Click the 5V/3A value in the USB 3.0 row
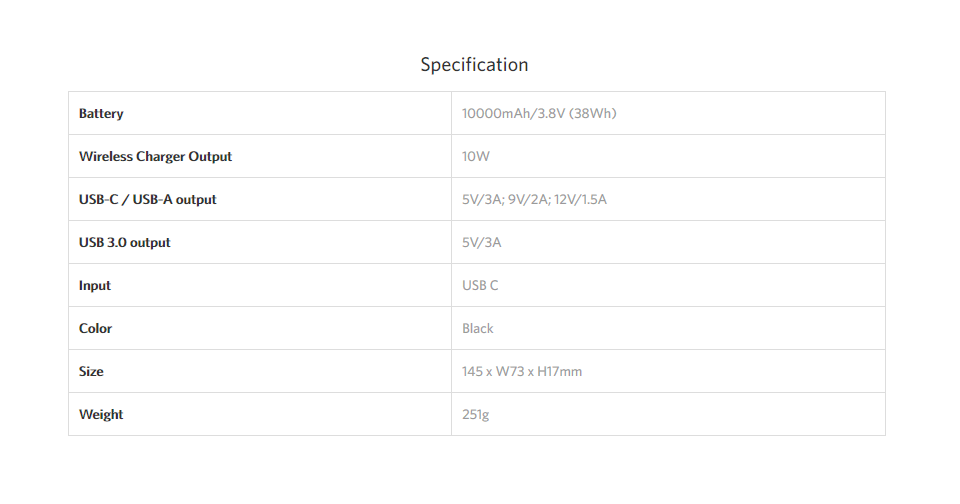 (481, 243)
